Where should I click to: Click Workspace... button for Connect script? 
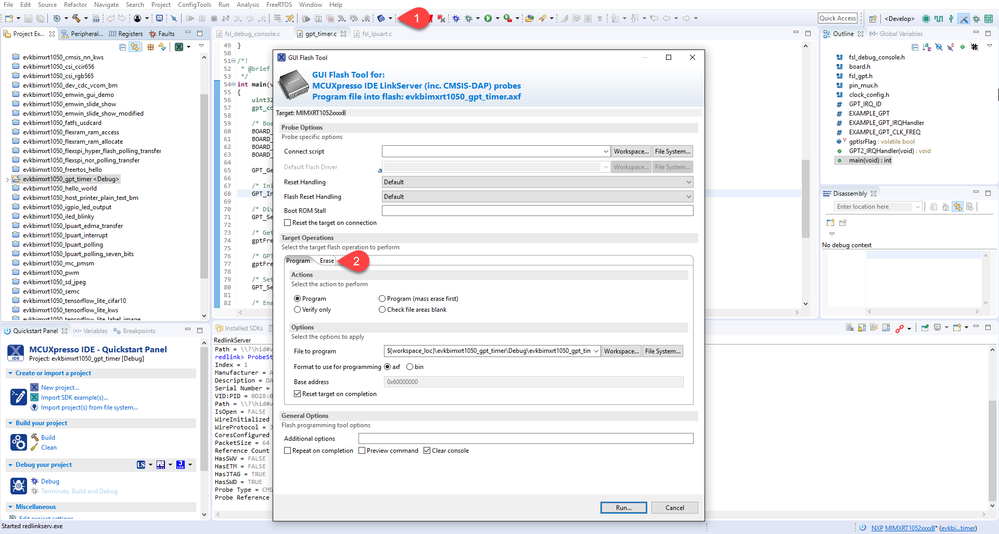tap(631, 152)
